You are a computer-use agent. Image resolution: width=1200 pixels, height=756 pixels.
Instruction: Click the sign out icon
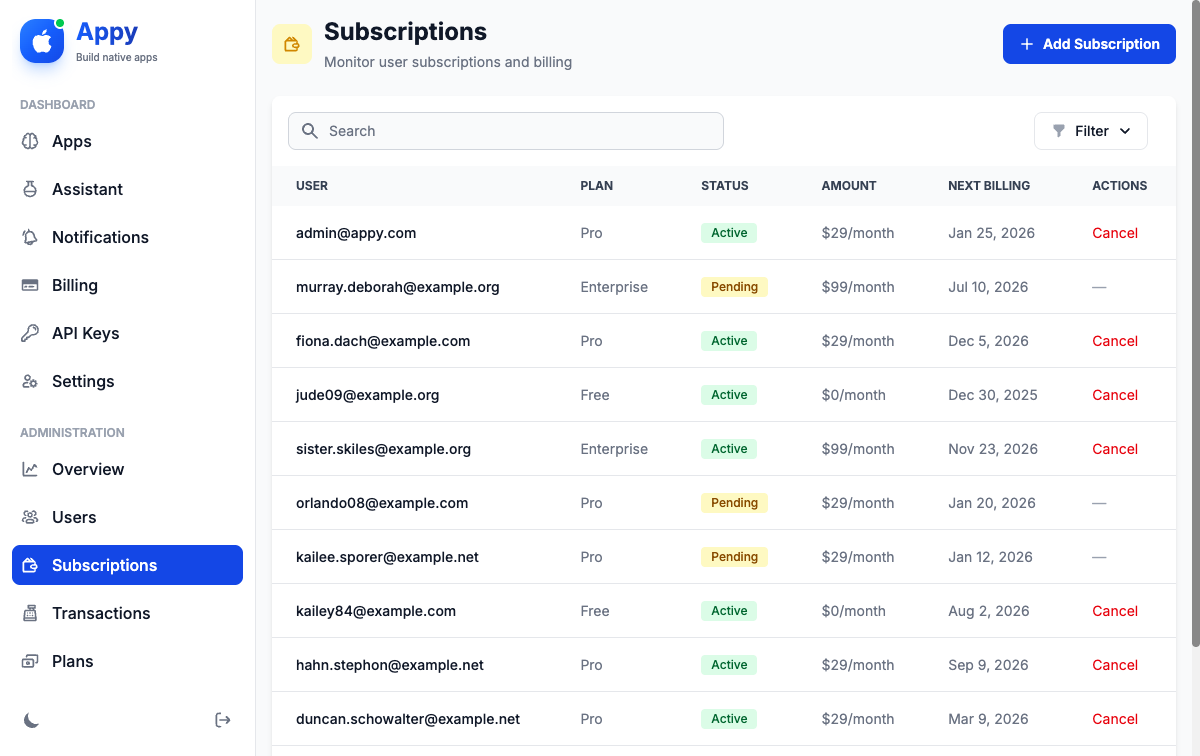click(222, 719)
